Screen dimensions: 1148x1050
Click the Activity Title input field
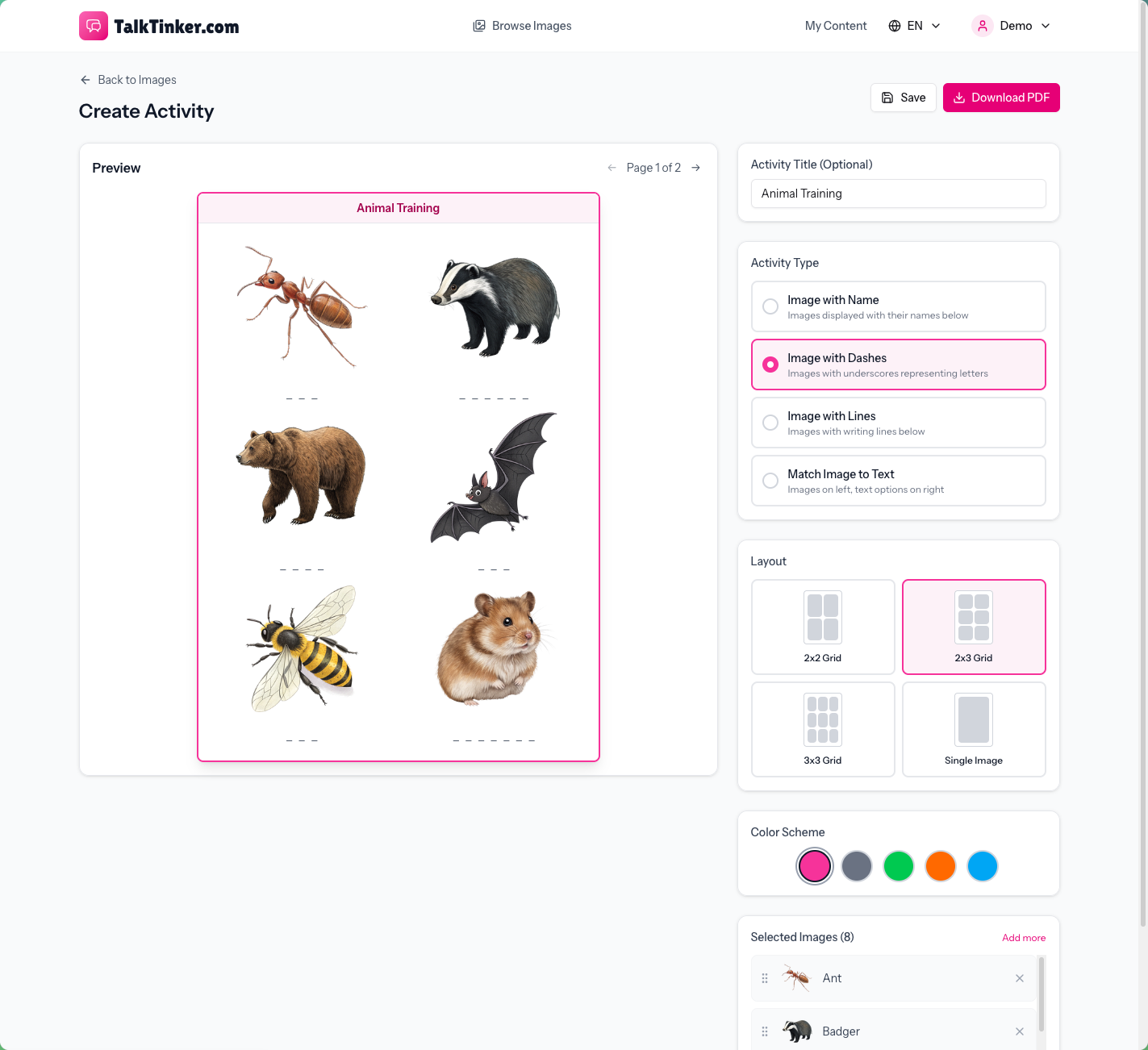(x=898, y=194)
